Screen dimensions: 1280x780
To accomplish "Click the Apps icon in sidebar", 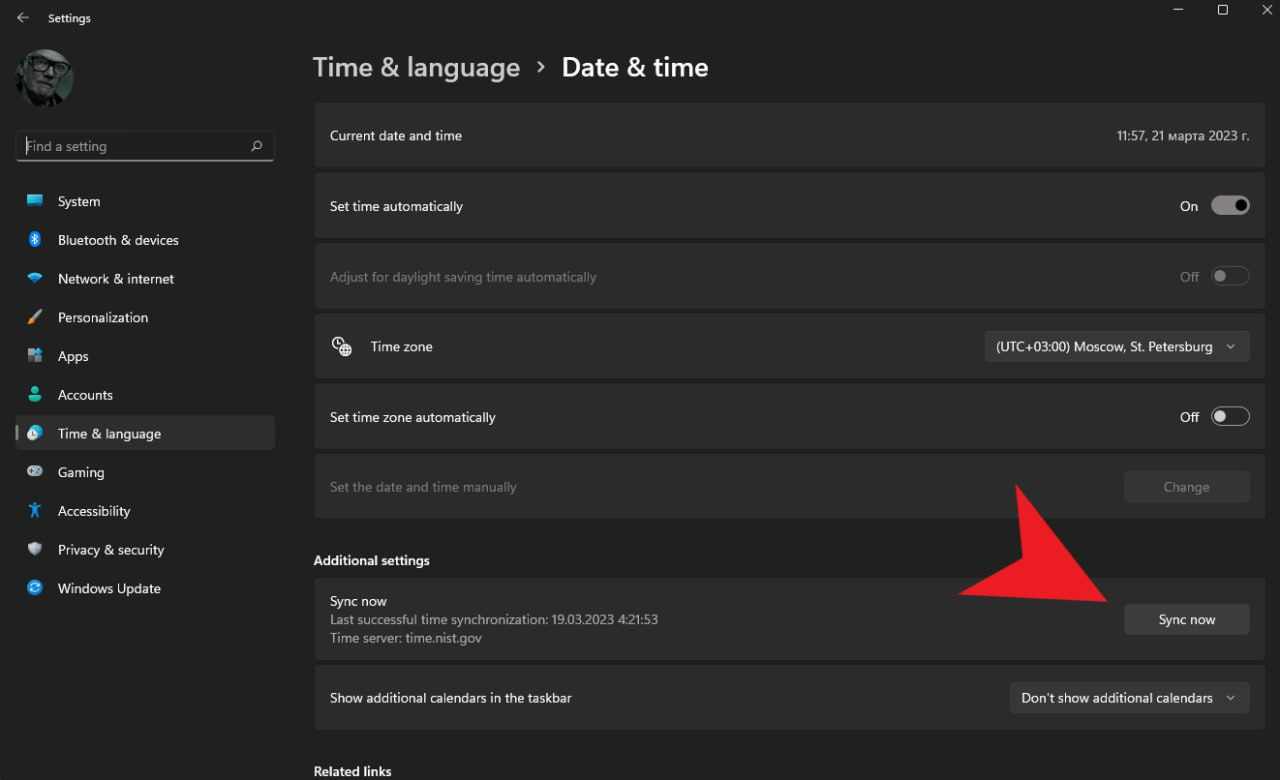I will [35, 356].
